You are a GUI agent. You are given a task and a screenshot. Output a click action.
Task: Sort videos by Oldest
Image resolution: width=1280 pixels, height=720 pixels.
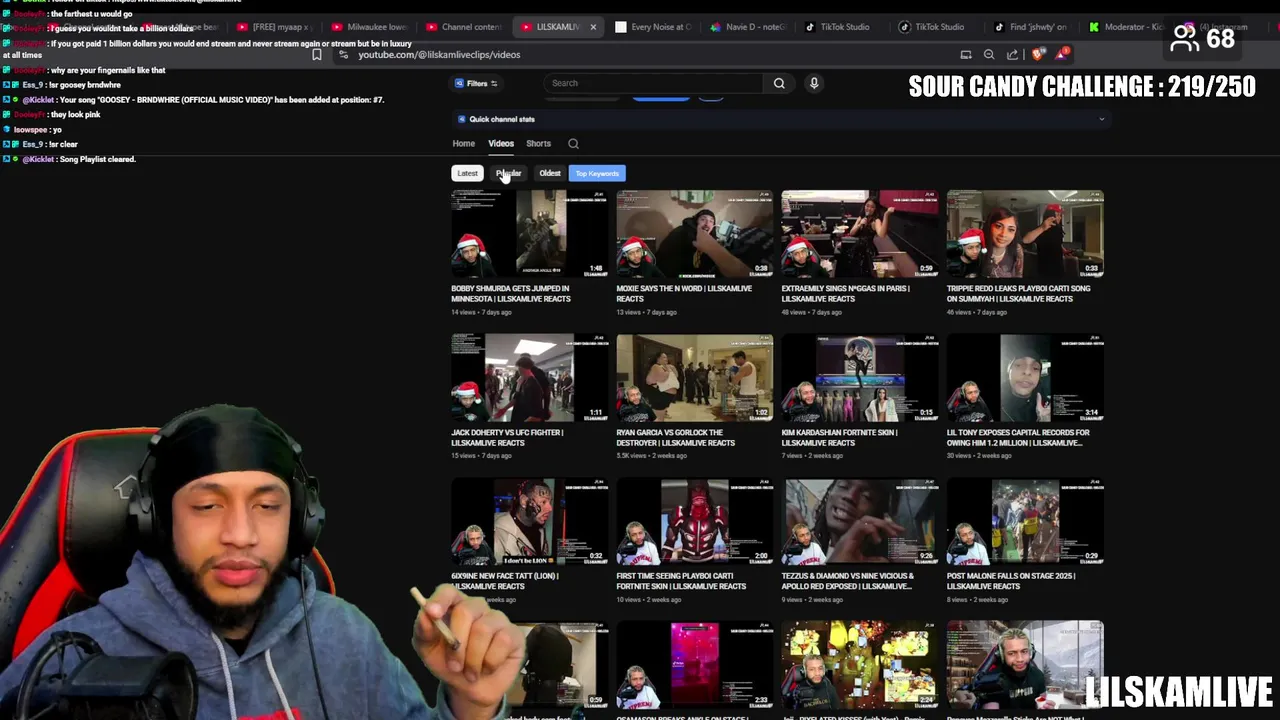point(550,173)
